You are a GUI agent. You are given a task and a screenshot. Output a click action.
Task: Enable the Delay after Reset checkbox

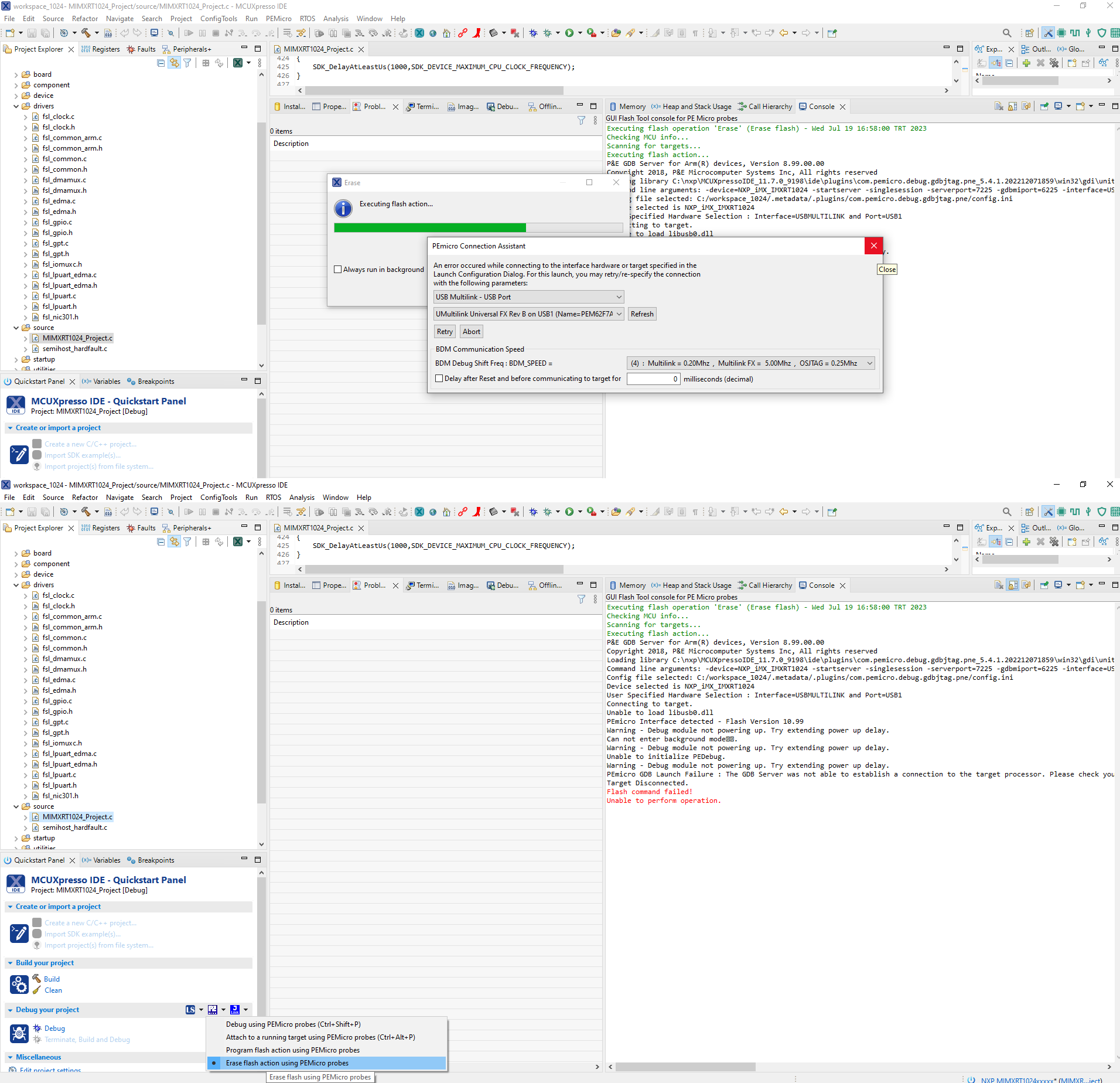pos(439,379)
